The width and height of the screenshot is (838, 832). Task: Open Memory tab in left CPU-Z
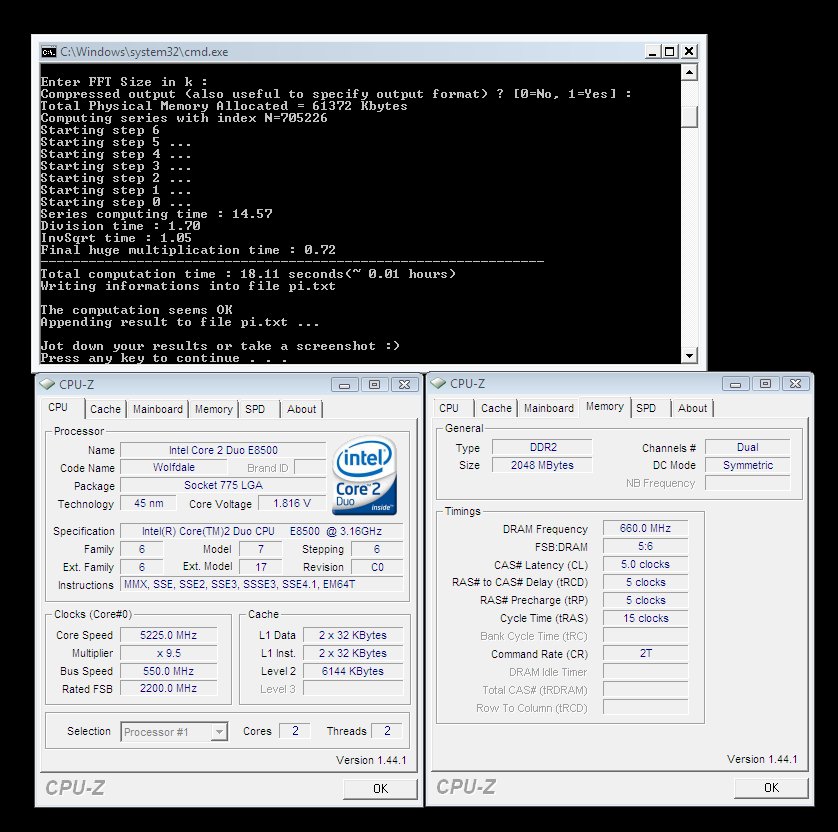[213, 409]
